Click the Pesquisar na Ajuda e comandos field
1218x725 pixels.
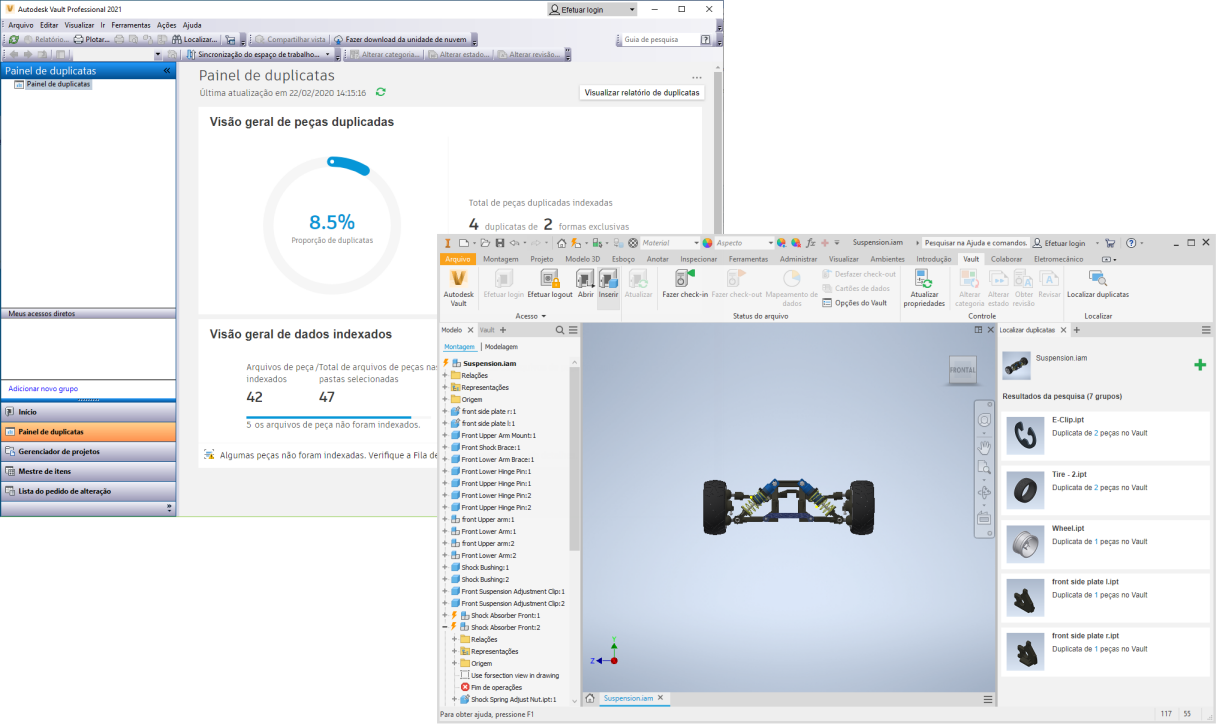point(974,243)
